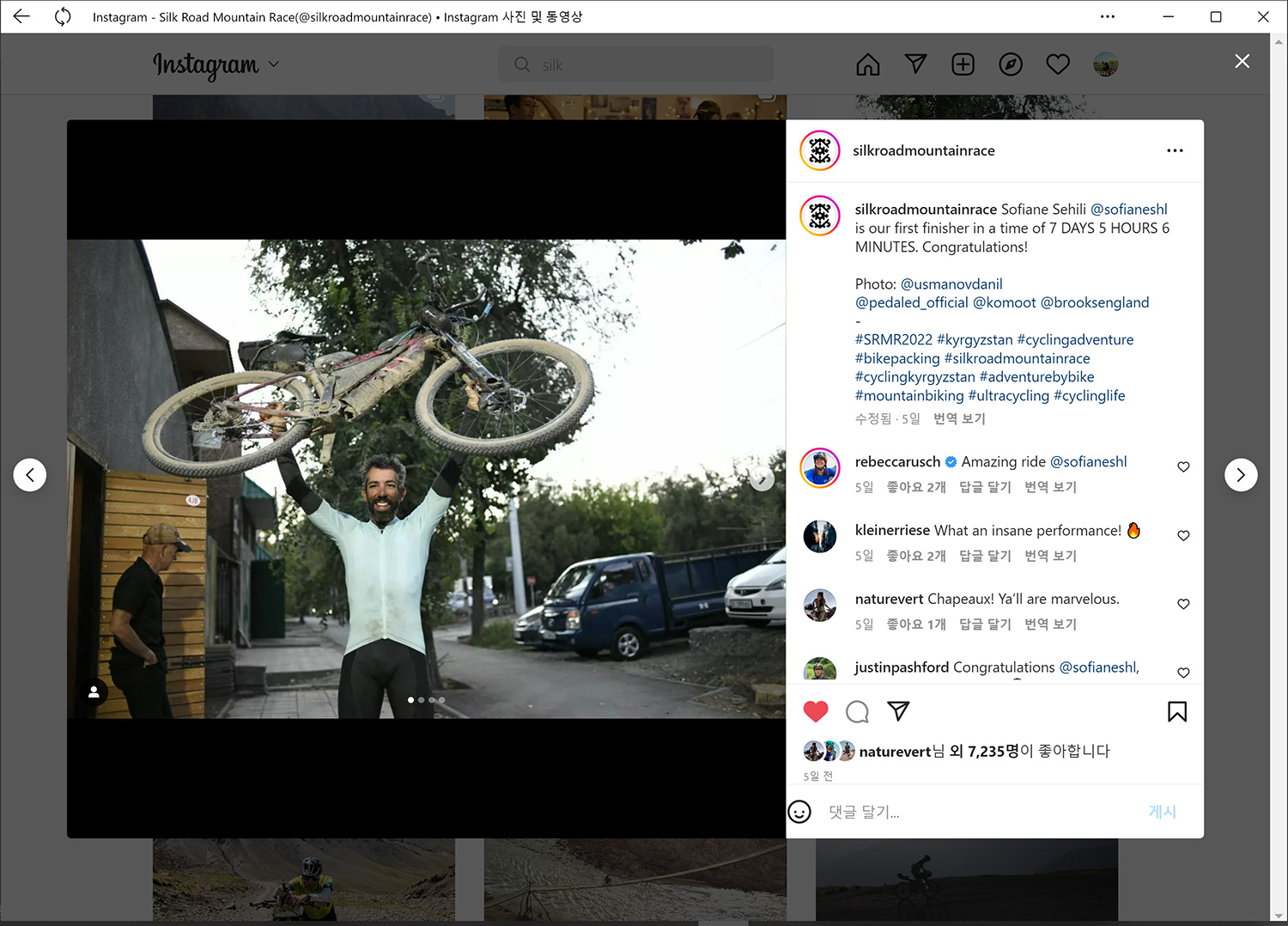Like justinpashford's comment
Viewport: 1288px width, 926px height.
[1183, 673]
